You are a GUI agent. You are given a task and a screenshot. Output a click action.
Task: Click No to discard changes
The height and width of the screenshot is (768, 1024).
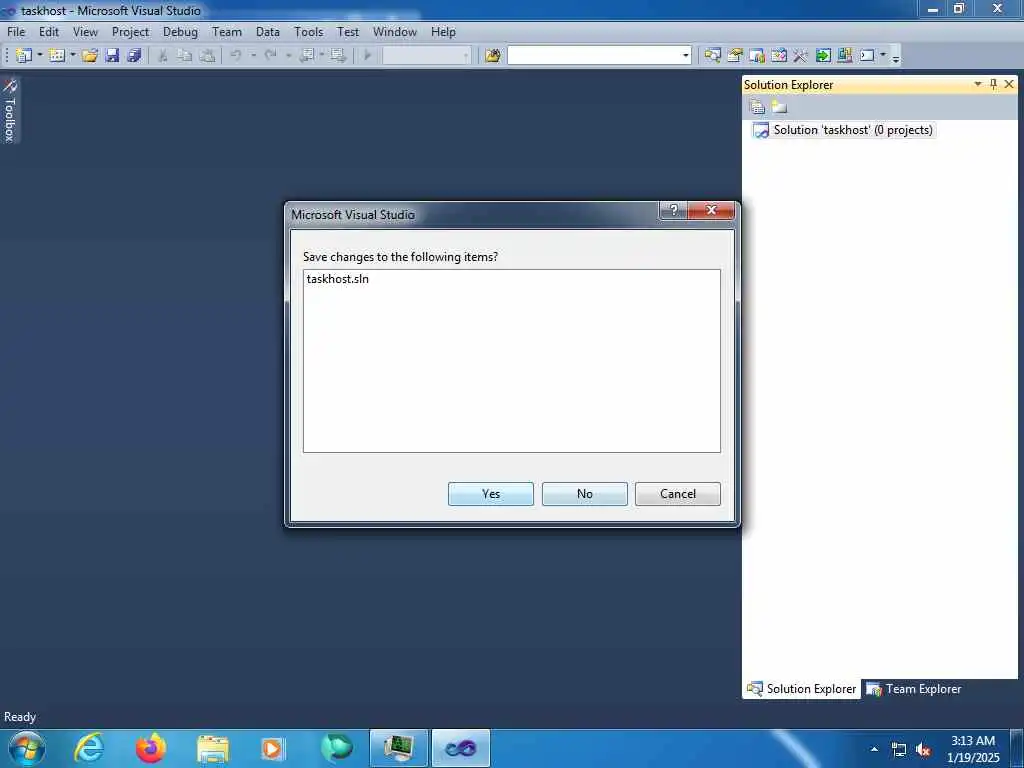pos(584,494)
